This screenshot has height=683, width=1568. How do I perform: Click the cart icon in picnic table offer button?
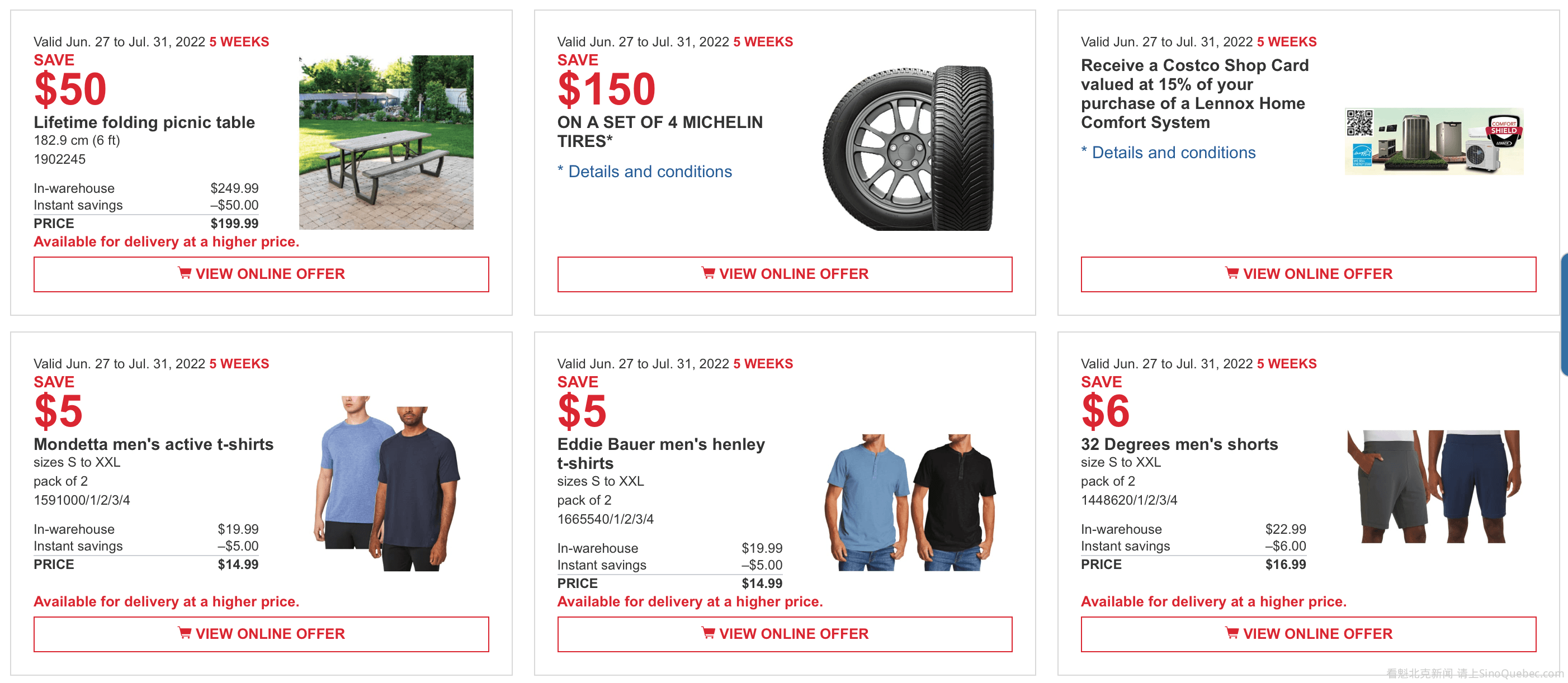point(184,273)
